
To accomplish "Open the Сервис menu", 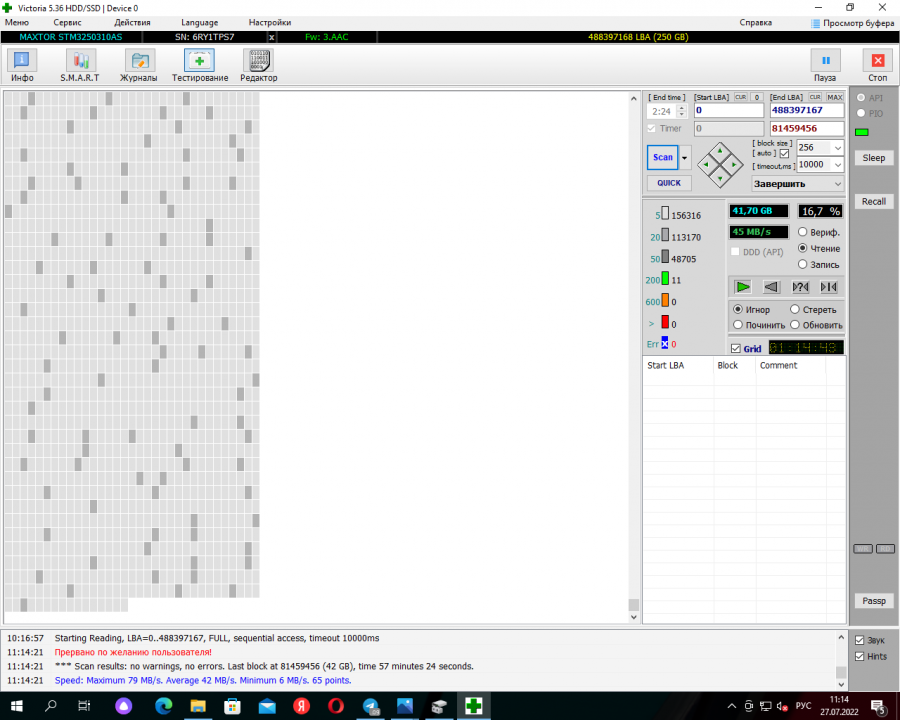I will (67, 22).
